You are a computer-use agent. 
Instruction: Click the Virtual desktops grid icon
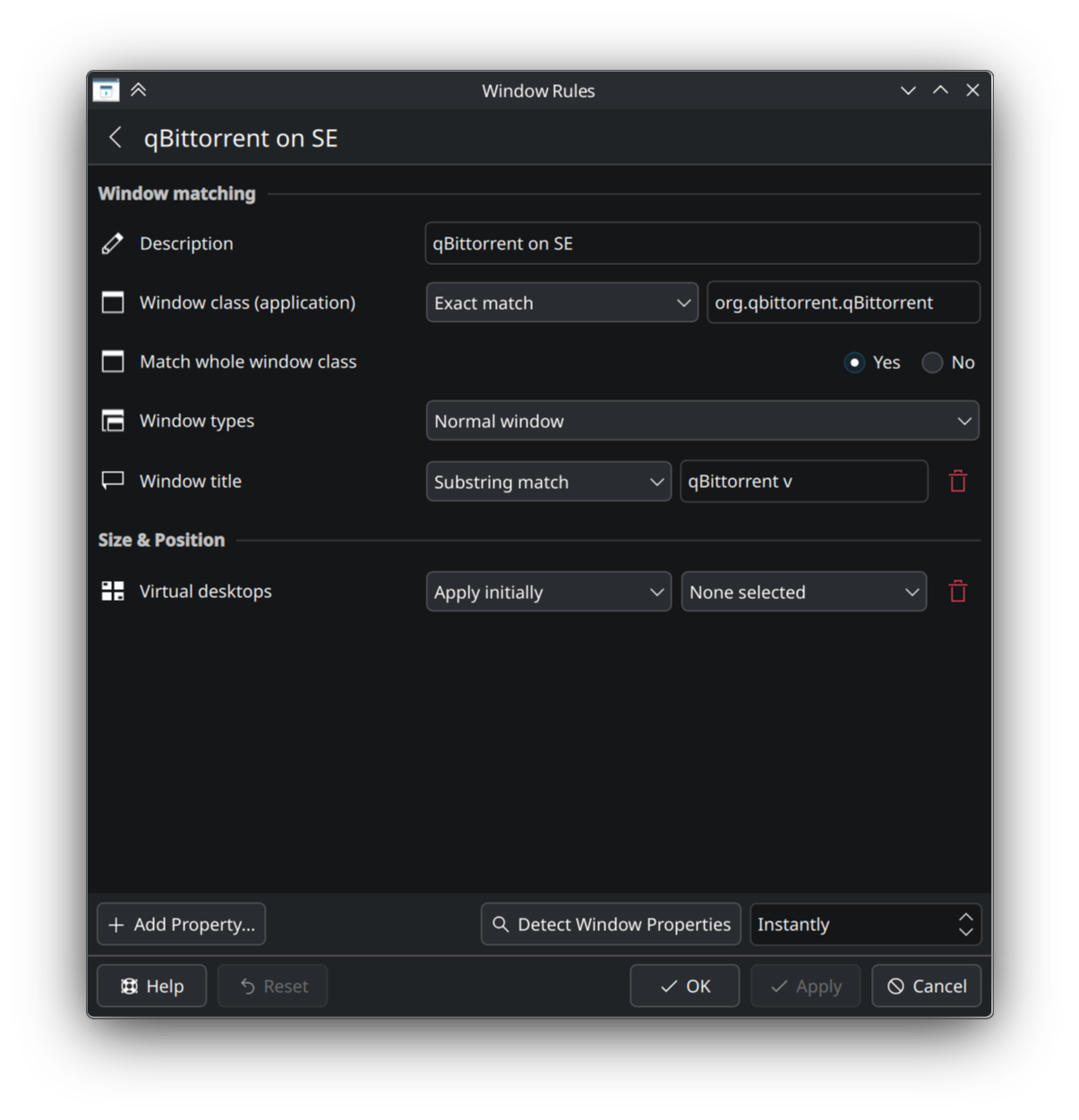113,592
